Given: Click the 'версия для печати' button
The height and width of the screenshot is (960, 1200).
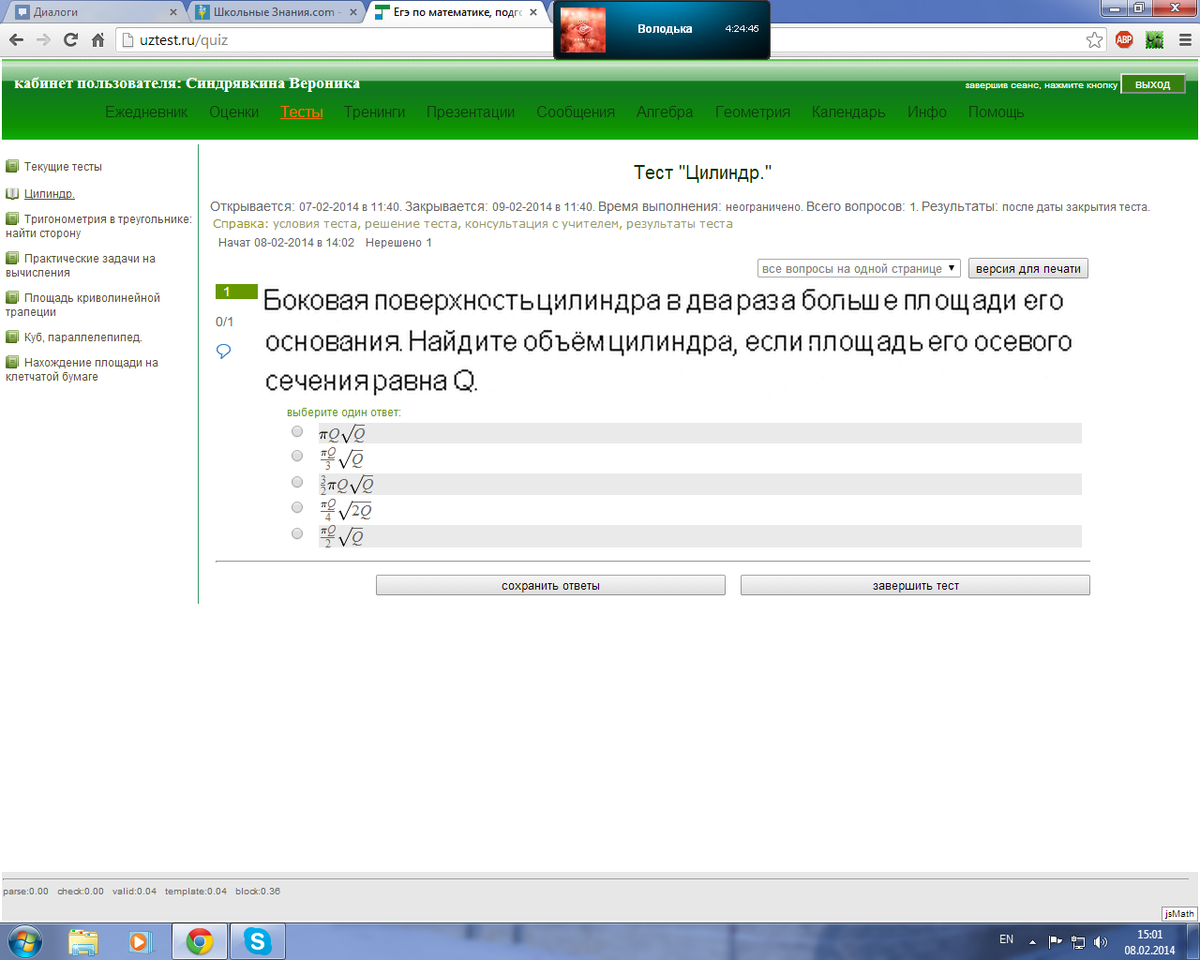Looking at the screenshot, I should tap(1028, 268).
